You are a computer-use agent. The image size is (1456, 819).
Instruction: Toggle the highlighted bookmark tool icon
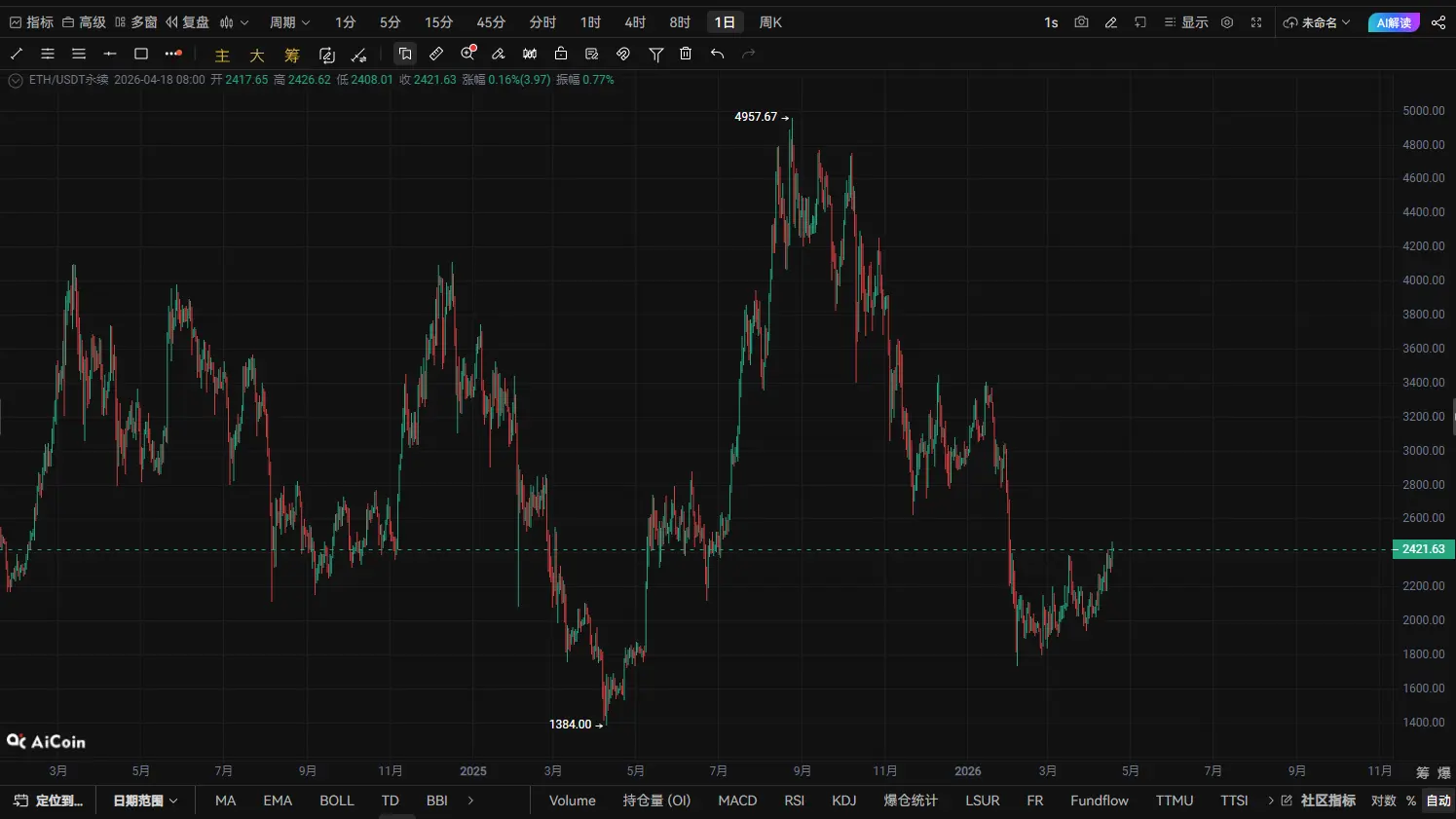[x=405, y=54]
